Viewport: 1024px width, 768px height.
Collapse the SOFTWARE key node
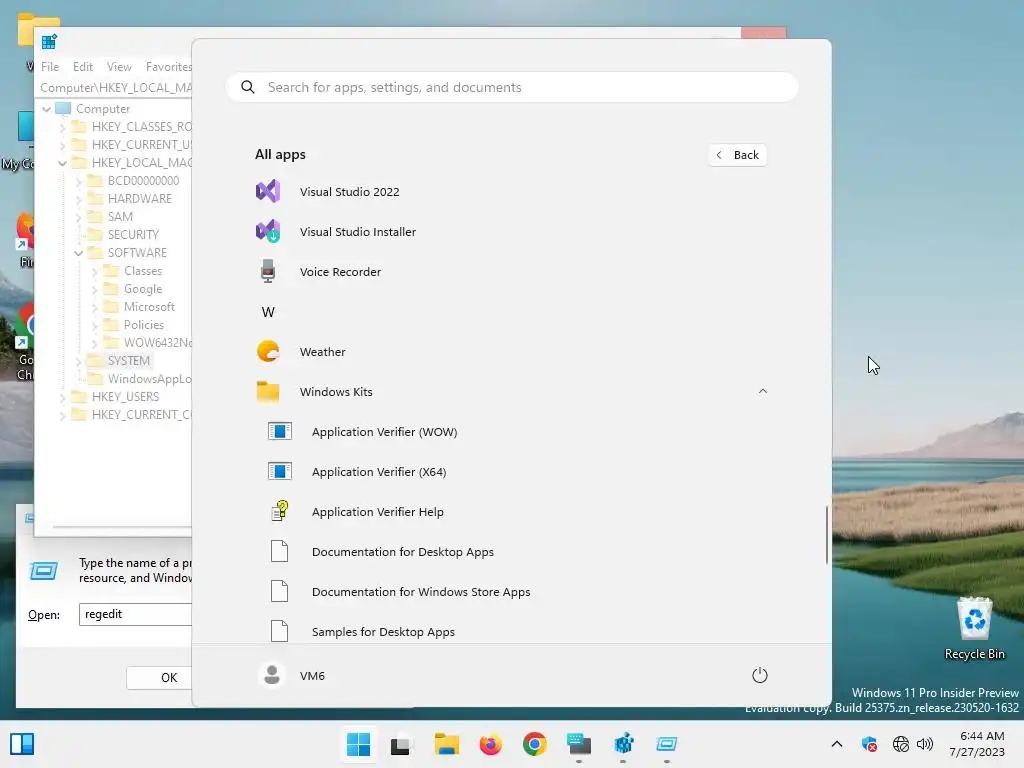point(78,253)
